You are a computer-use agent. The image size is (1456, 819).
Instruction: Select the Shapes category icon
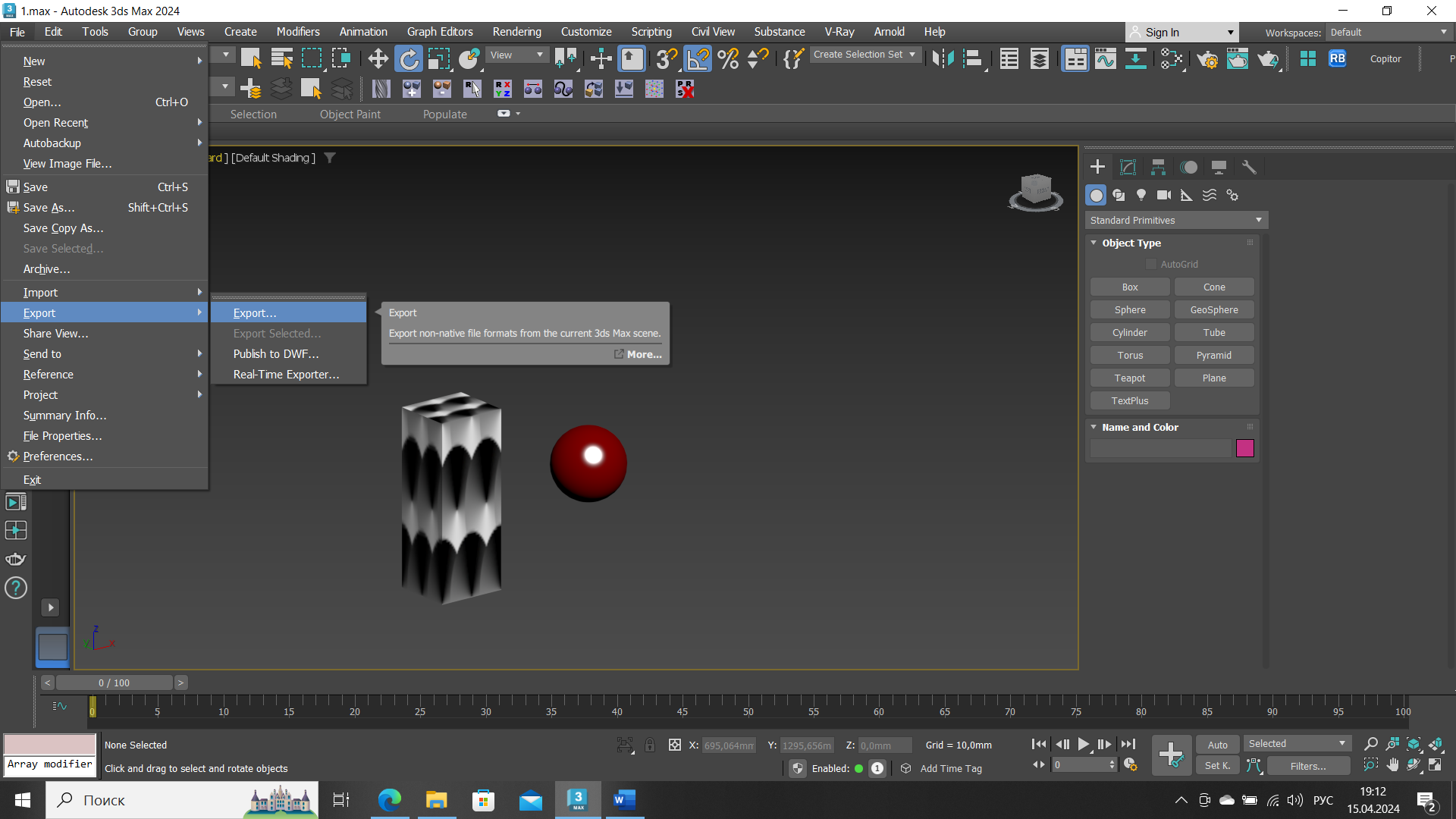(x=1119, y=196)
